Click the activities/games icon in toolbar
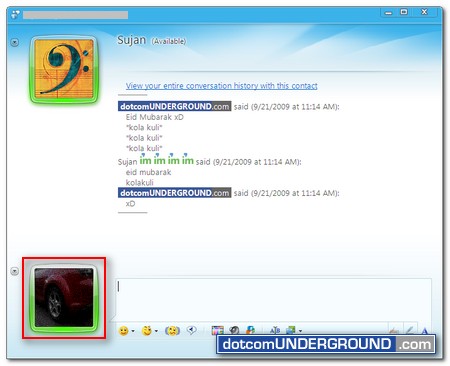 (x=234, y=330)
